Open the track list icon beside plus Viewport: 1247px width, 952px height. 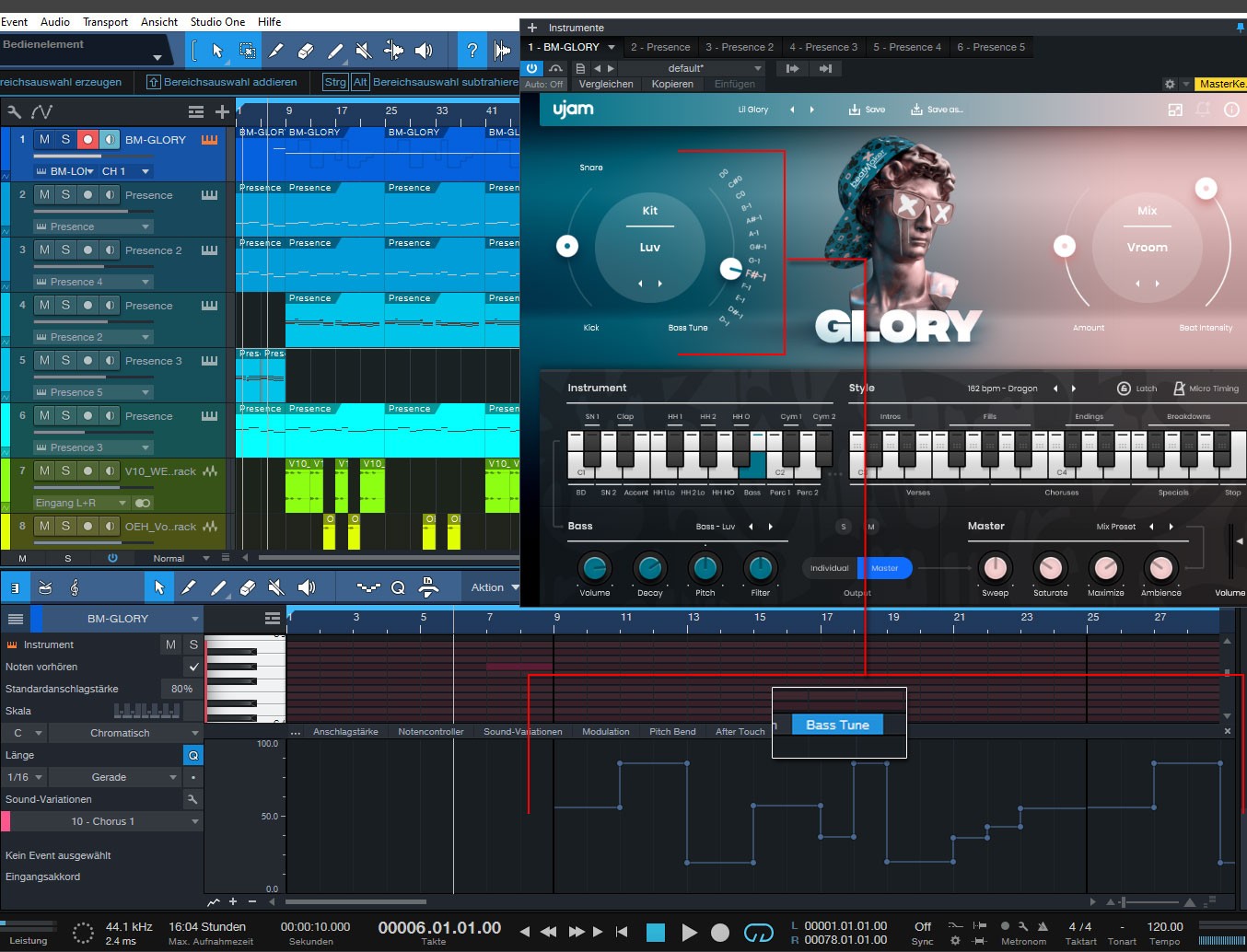[196, 111]
